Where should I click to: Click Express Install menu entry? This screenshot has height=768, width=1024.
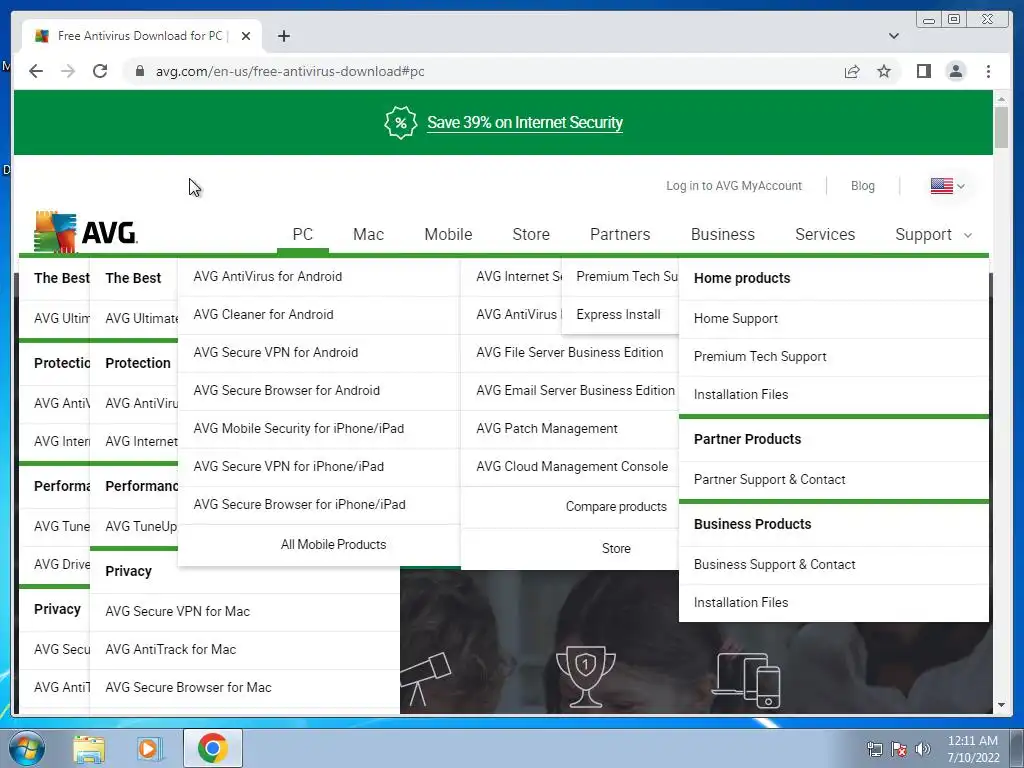click(x=618, y=315)
